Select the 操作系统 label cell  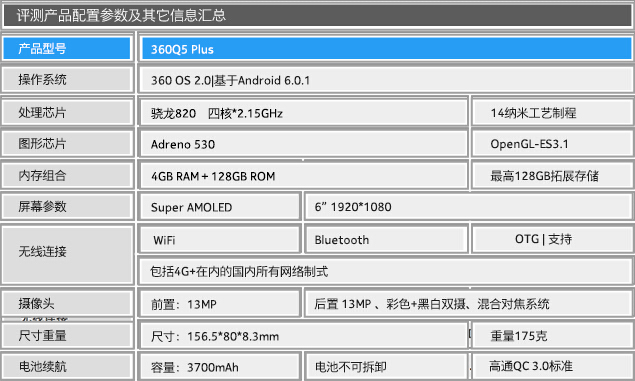[x=67, y=79]
